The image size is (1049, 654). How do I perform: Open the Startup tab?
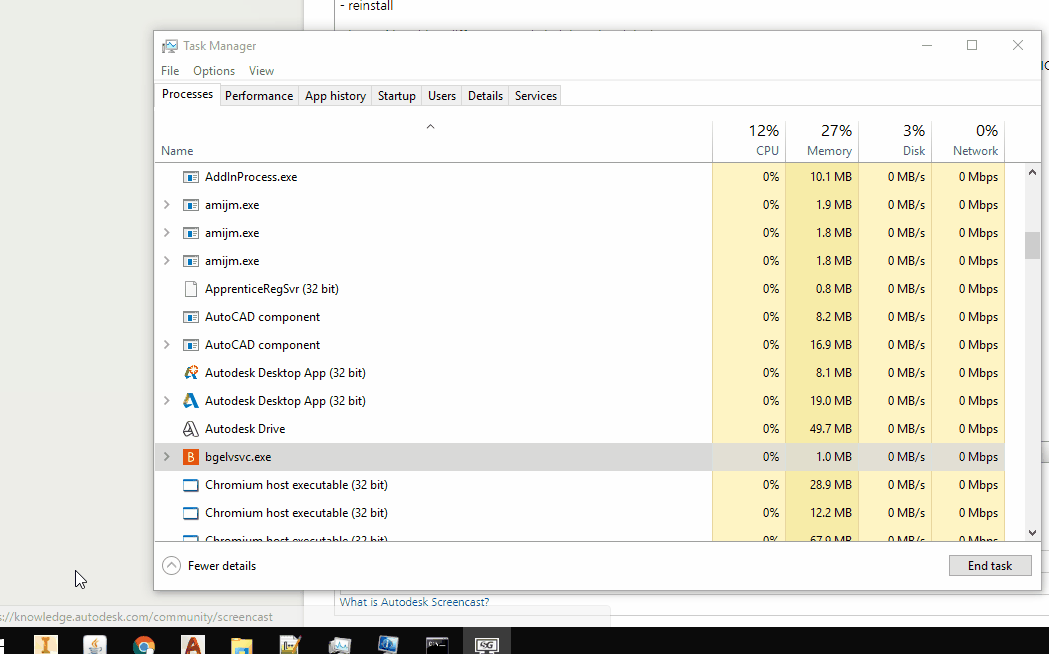click(x=396, y=95)
